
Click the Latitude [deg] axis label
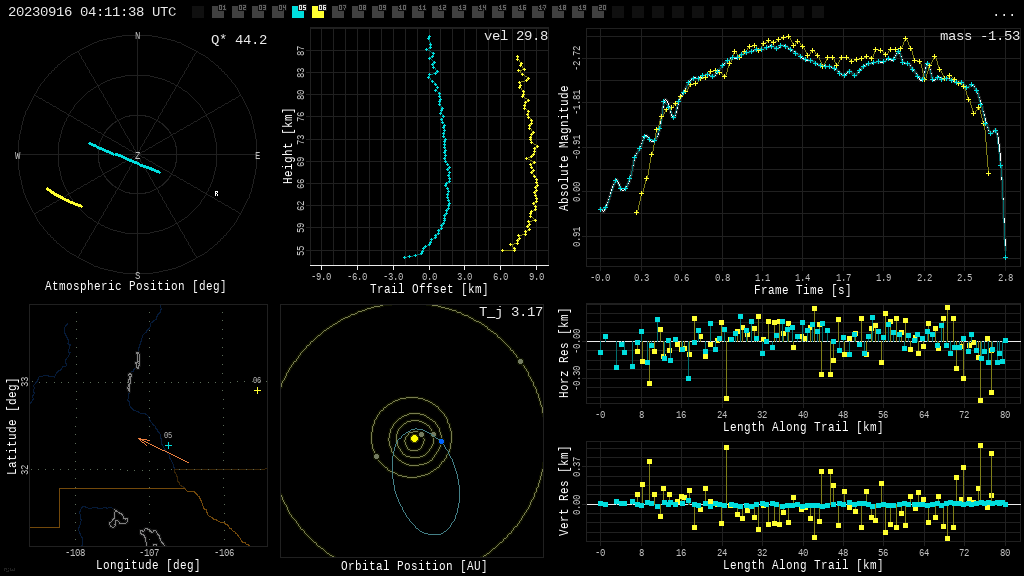(x=11, y=426)
